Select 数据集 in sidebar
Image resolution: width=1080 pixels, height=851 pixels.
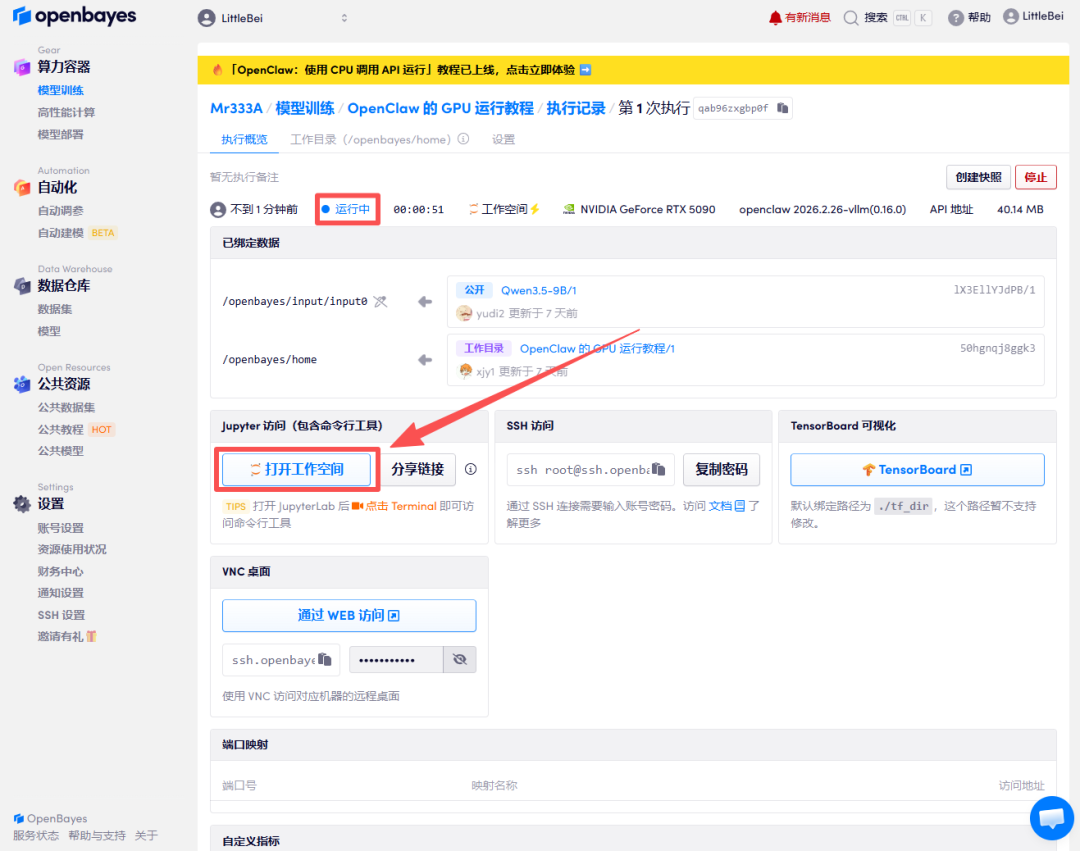click(x=54, y=309)
